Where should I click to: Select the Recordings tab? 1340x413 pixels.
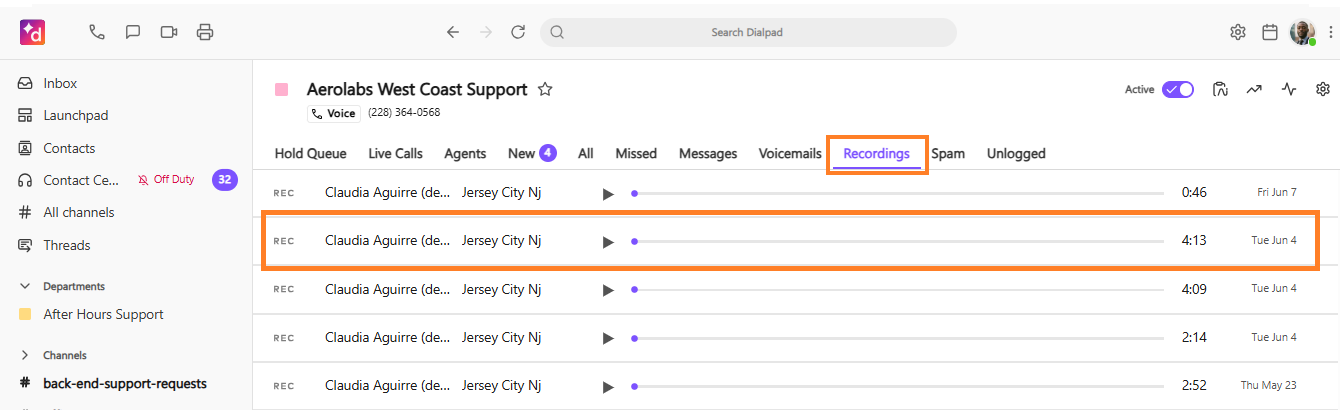[x=877, y=153]
